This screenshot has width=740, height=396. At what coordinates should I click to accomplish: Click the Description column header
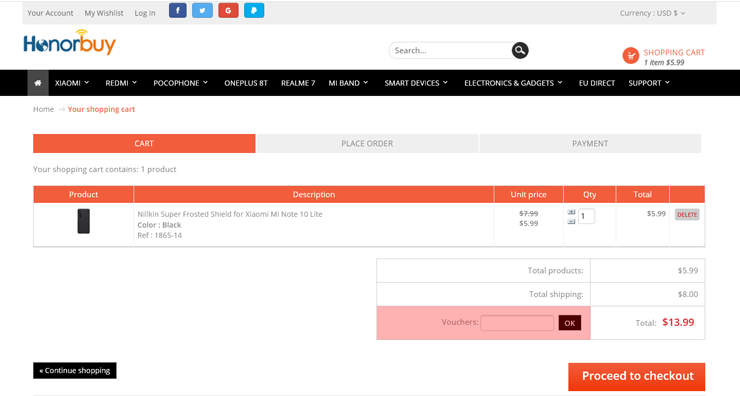314,194
